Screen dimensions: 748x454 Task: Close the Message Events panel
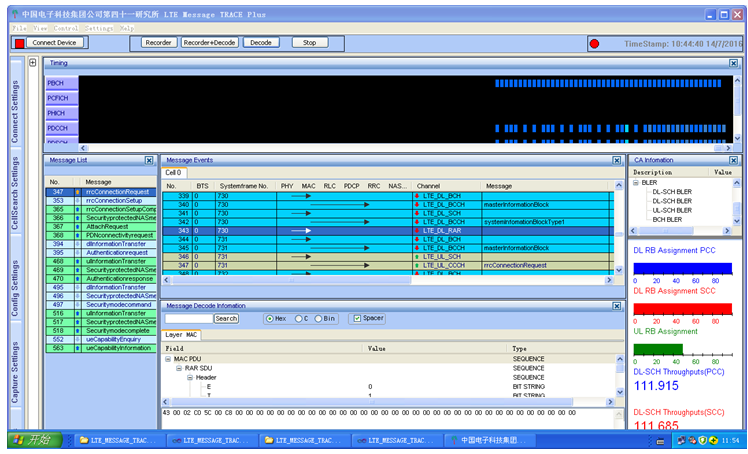click(x=616, y=160)
